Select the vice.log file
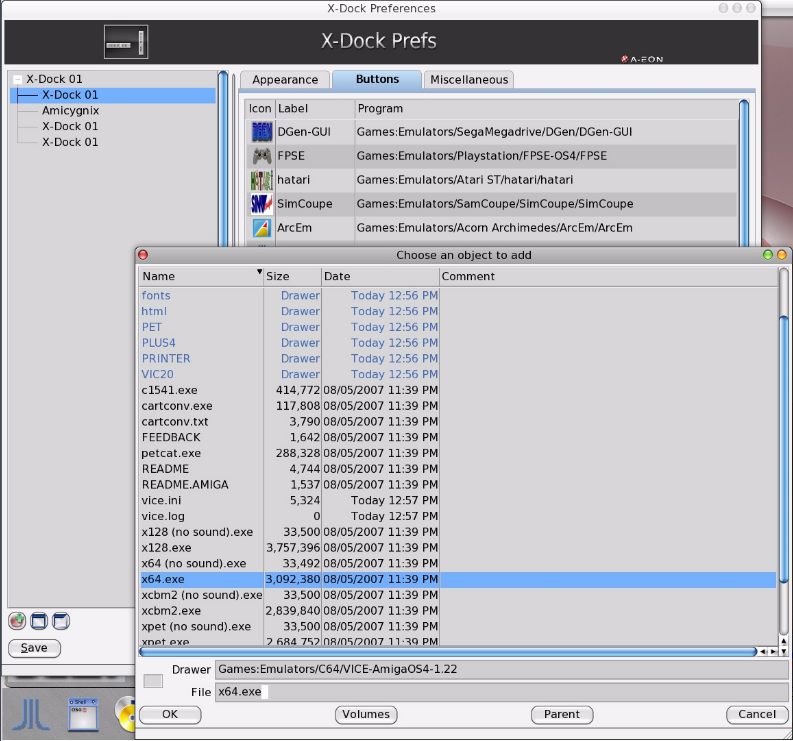Image resolution: width=793 pixels, height=741 pixels. point(163,516)
